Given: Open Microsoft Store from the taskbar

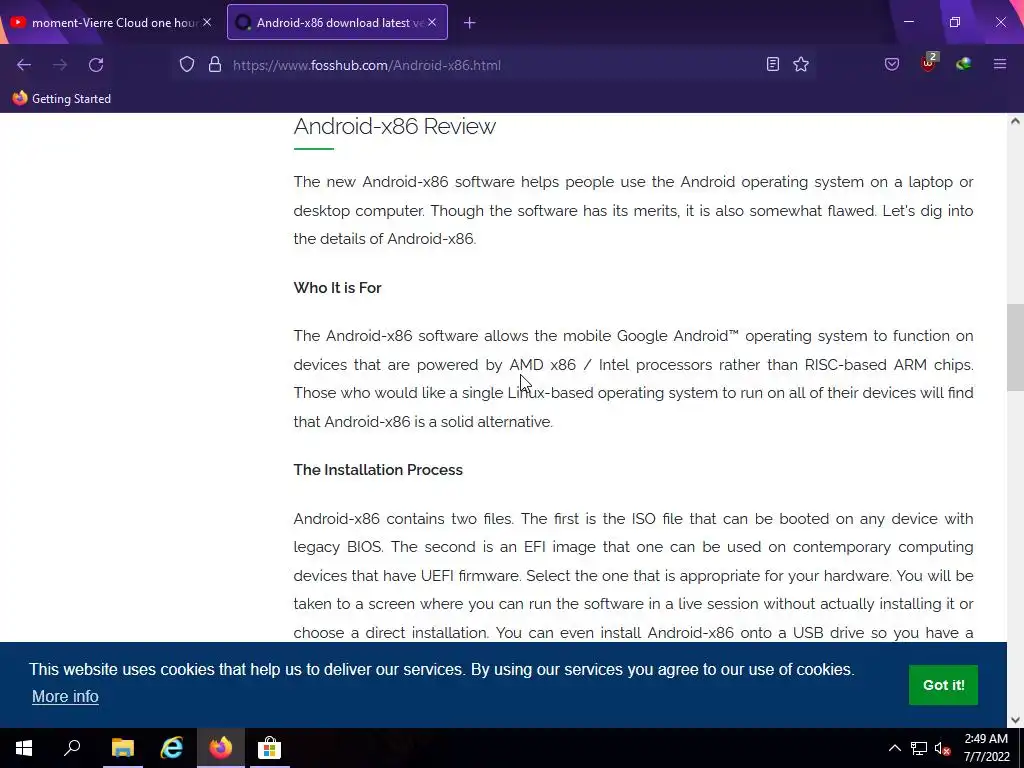Looking at the screenshot, I should [269, 748].
